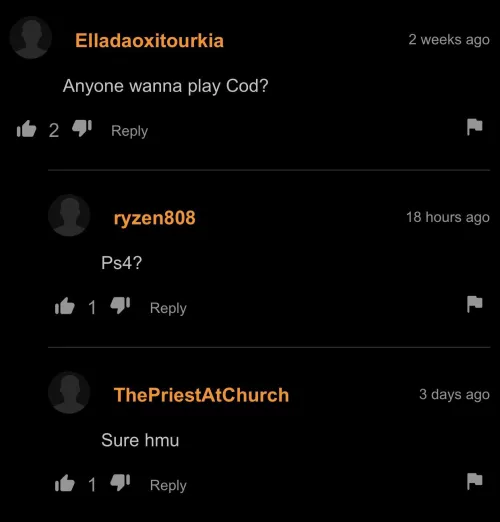Reply to 'Anyone wanna play Cod?' comment

coord(130,131)
